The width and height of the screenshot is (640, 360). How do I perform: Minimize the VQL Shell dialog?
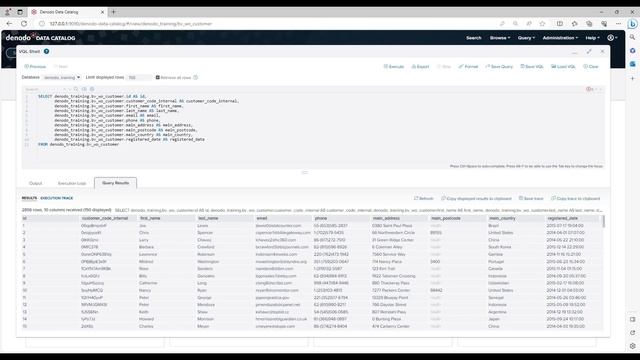[x=575, y=52]
